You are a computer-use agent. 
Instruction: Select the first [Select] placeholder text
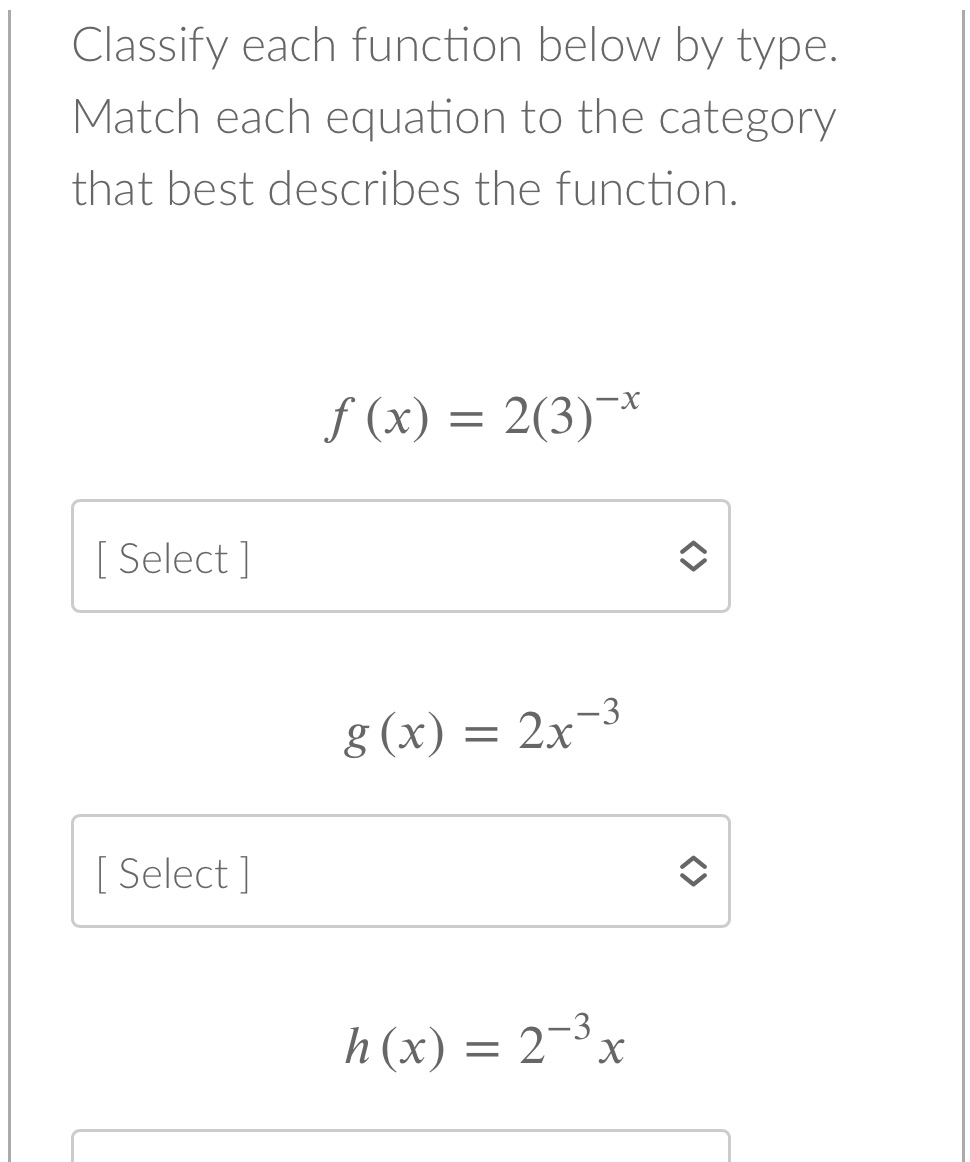(x=172, y=557)
